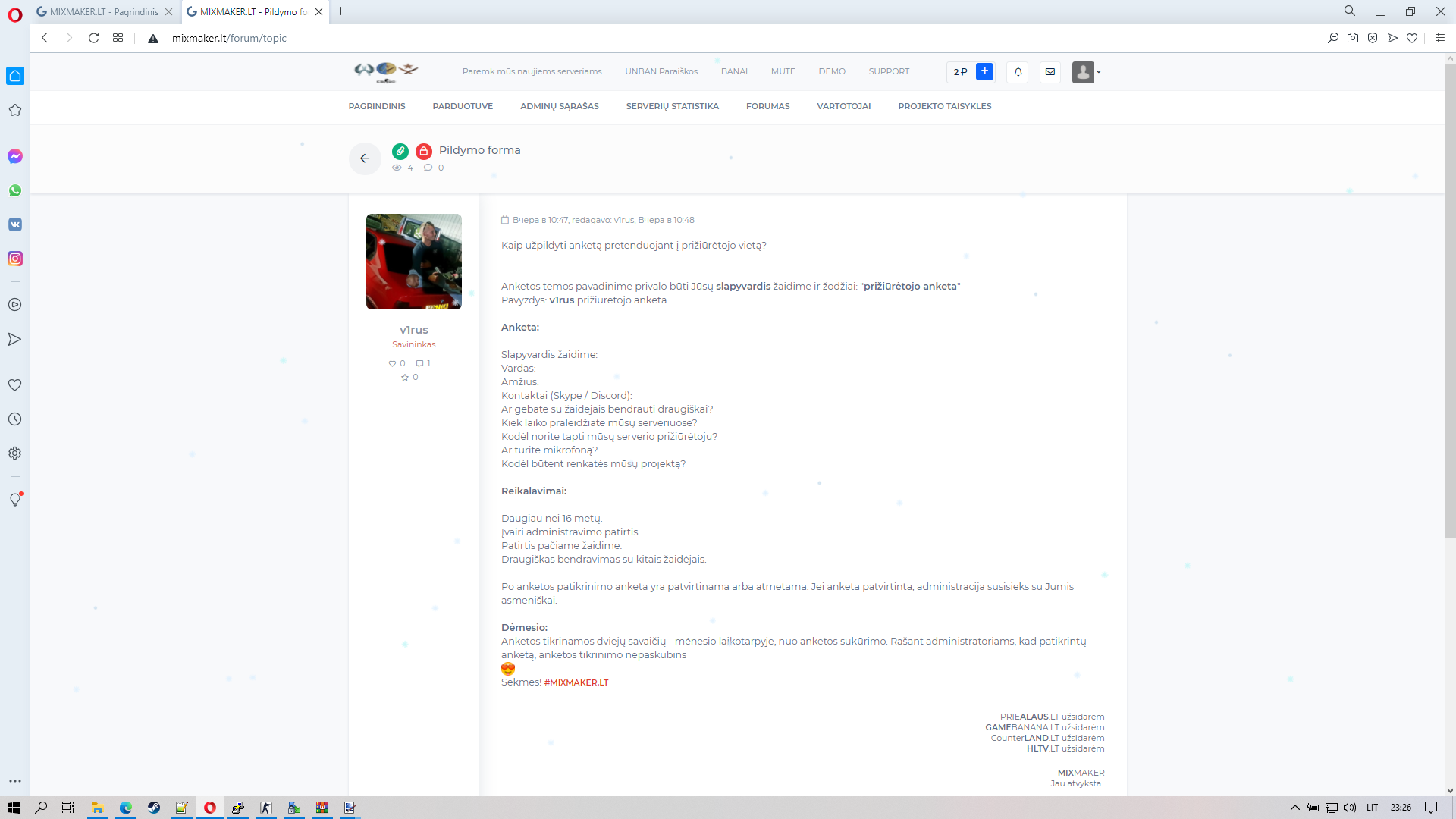Expand hidden system tray icons
The height and width of the screenshot is (819, 1456).
pyautogui.click(x=1295, y=808)
